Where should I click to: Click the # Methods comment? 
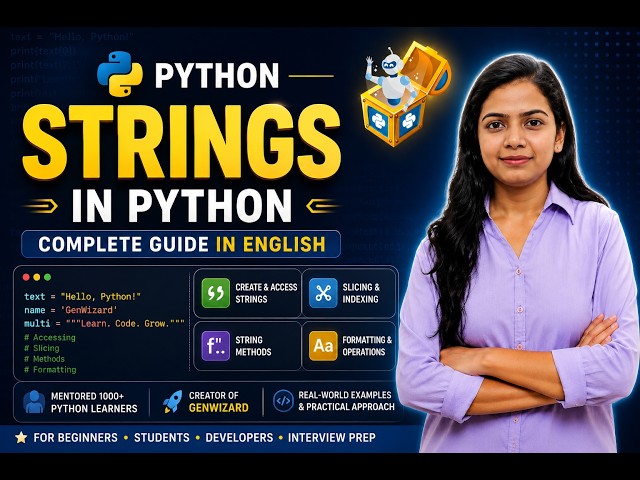pyautogui.click(x=44, y=359)
